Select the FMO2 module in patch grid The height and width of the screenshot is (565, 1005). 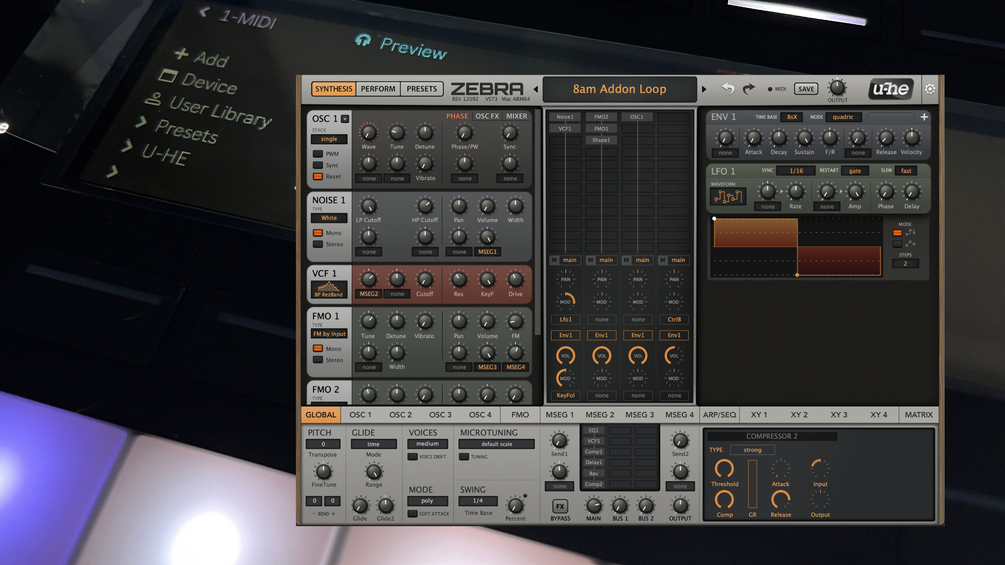point(601,117)
